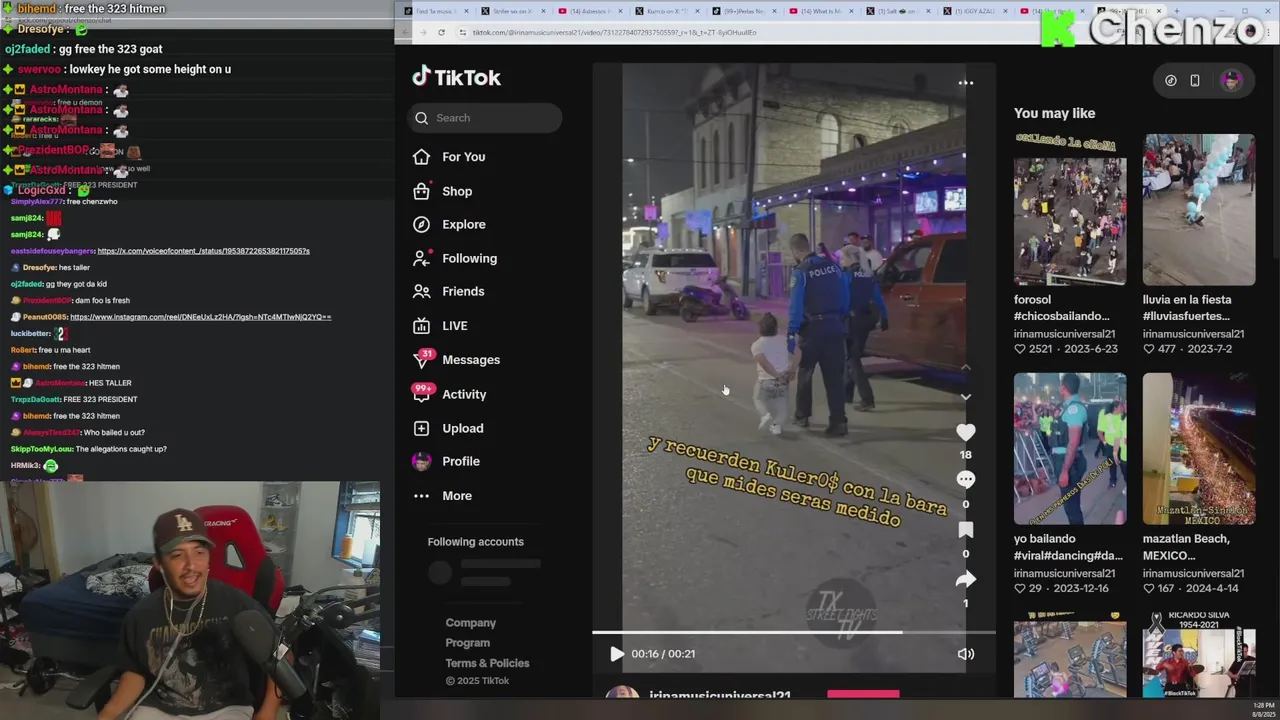Seek on the video progress bar
The width and height of the screenshot is (1280, 720).
[794, 632]
